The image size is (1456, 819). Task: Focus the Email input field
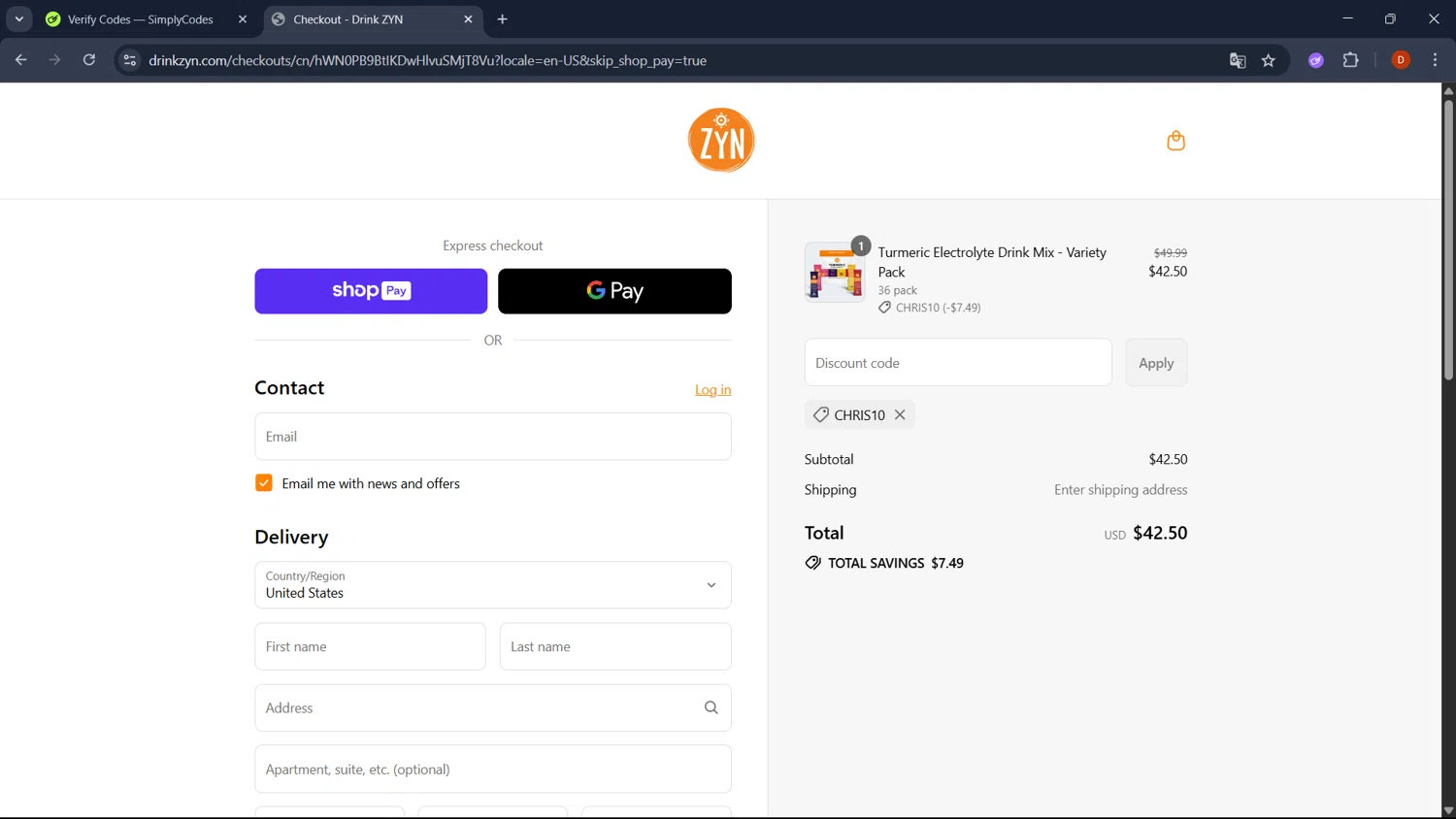493,437
